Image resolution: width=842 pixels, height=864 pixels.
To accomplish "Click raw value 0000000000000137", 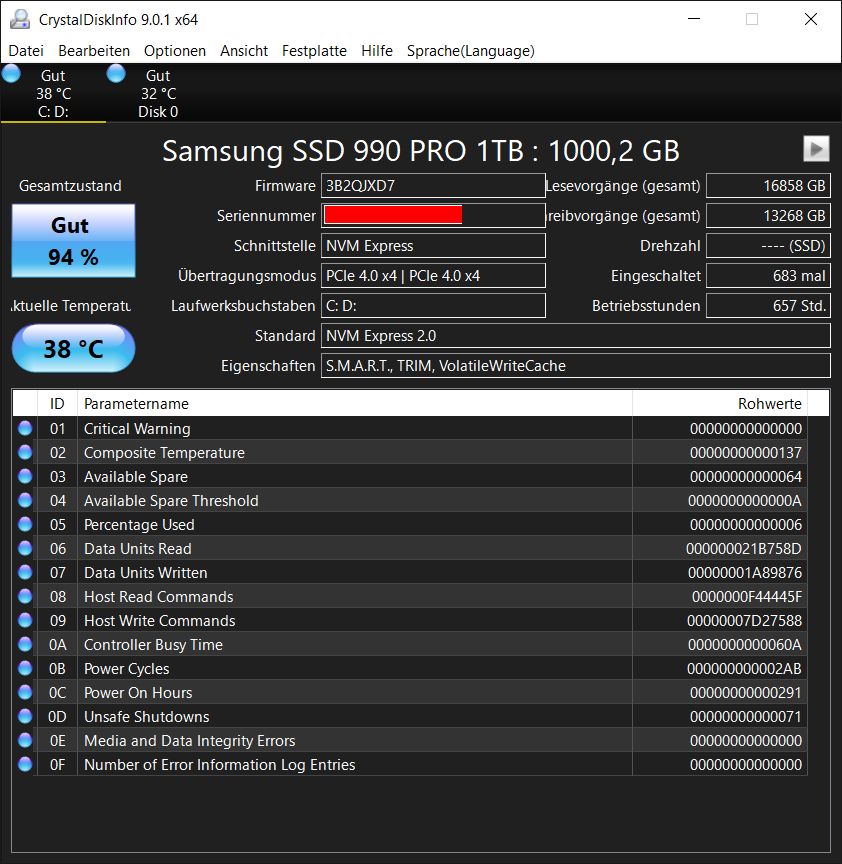I will click(746, 452).
